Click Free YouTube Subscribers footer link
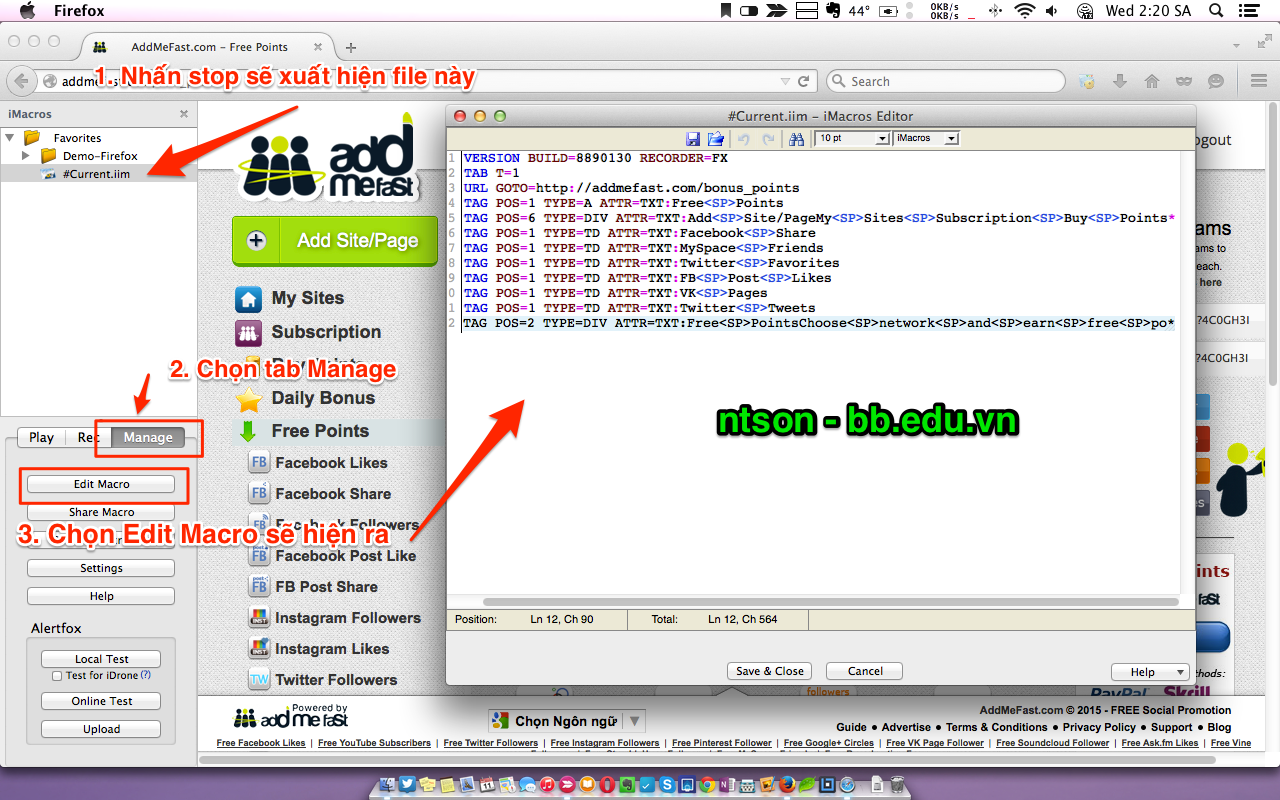This screenshot has width=1280, height=800. point(375,743)
